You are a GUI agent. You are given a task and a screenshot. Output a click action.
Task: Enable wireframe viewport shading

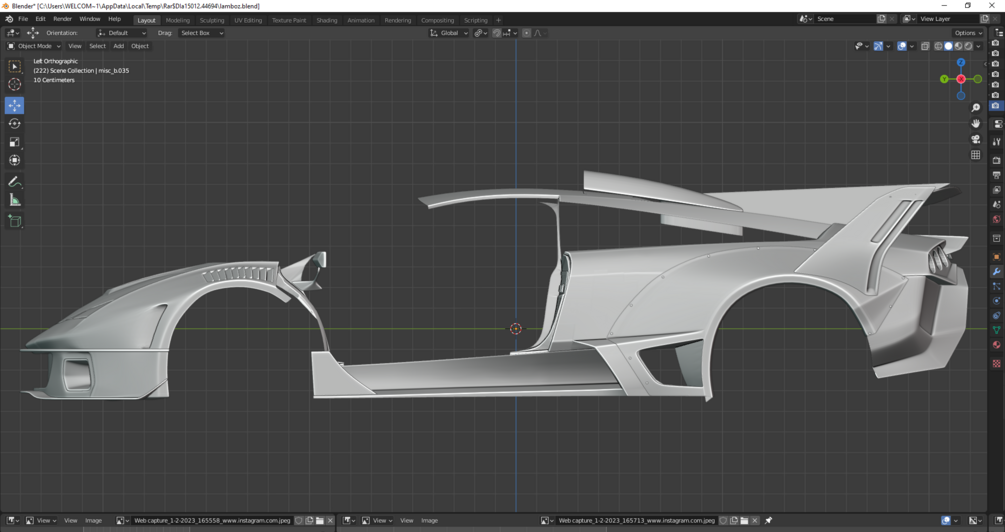[938, 46]
